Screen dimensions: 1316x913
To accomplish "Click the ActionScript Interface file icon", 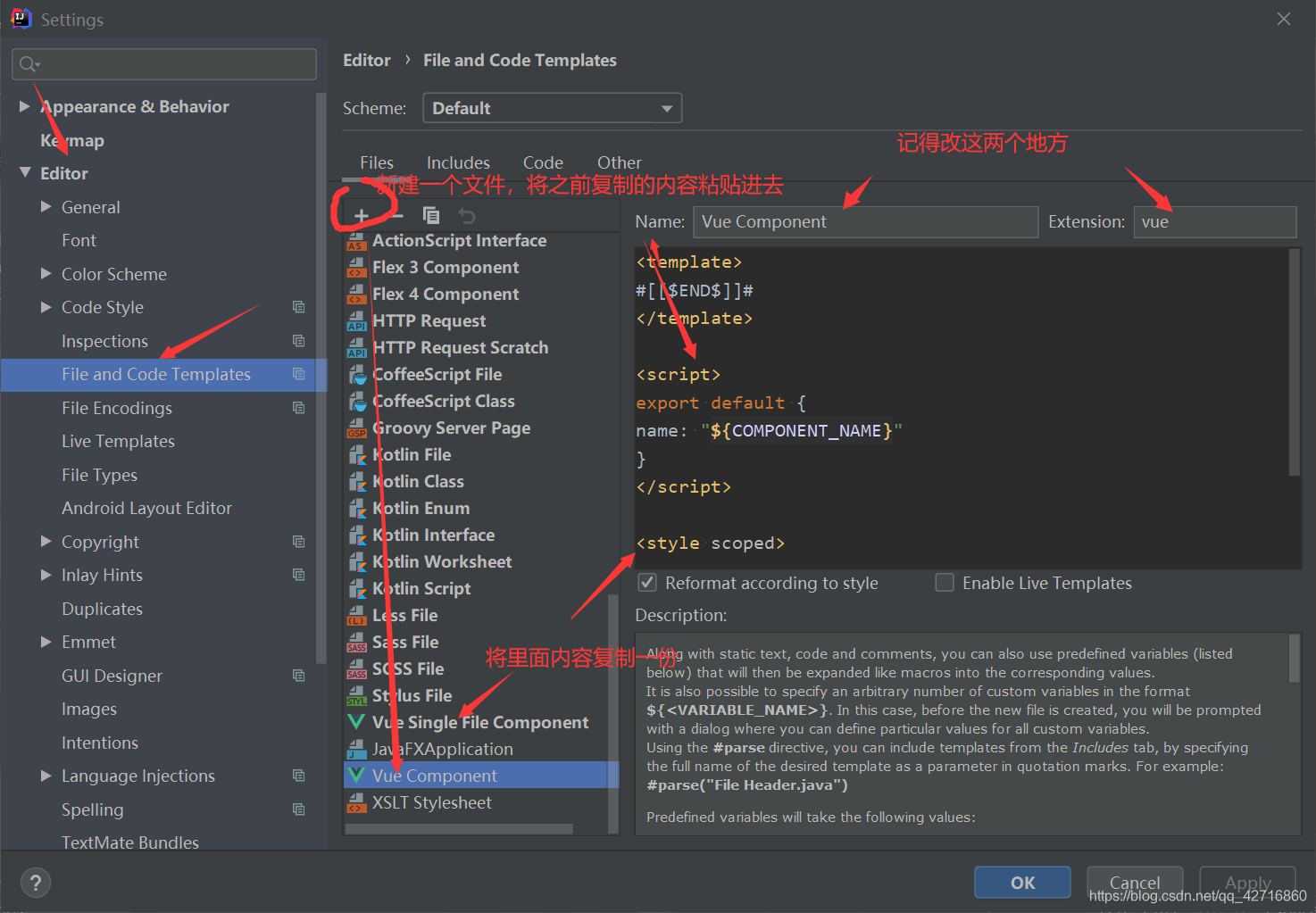I will pyautogui.click(x=356, y=241).
